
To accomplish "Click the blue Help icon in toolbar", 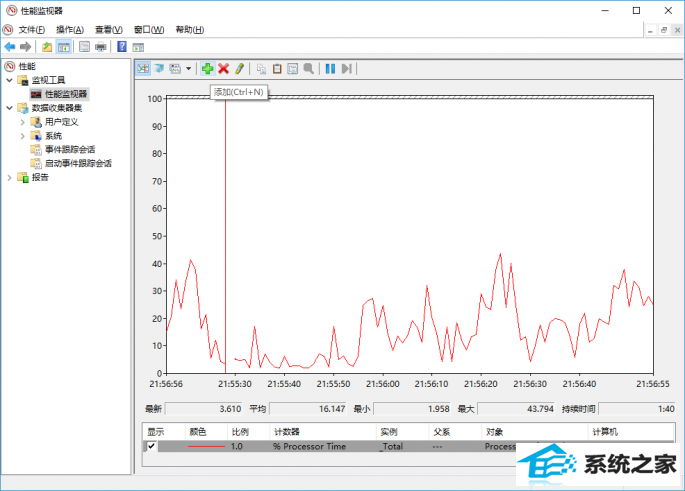I will (122, 46).
